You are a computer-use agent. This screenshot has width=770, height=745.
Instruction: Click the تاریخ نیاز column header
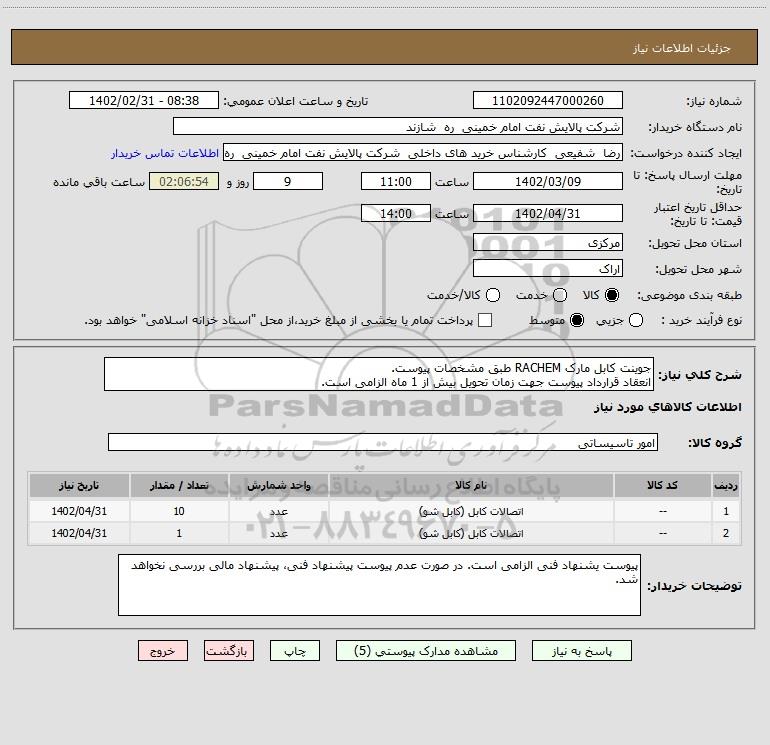tap(79, 485)
